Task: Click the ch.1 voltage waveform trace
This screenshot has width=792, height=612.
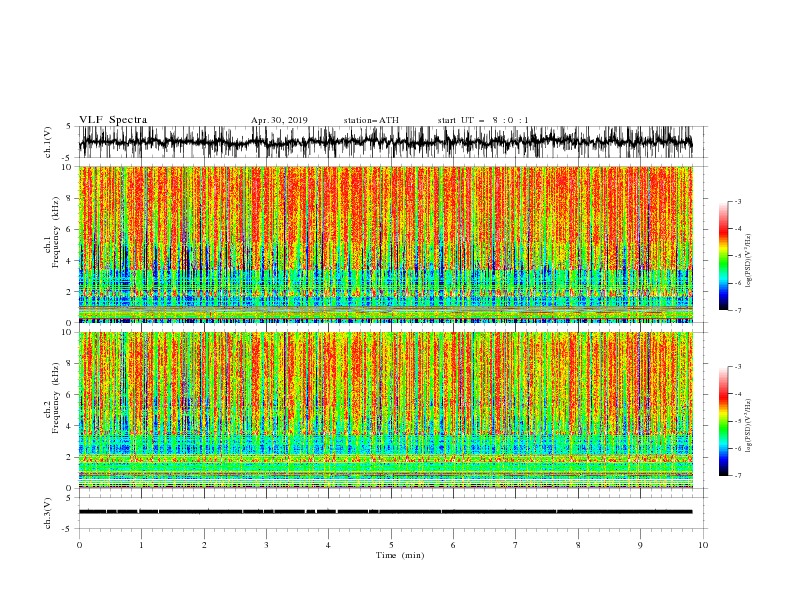Action: [x=385, y=142]
